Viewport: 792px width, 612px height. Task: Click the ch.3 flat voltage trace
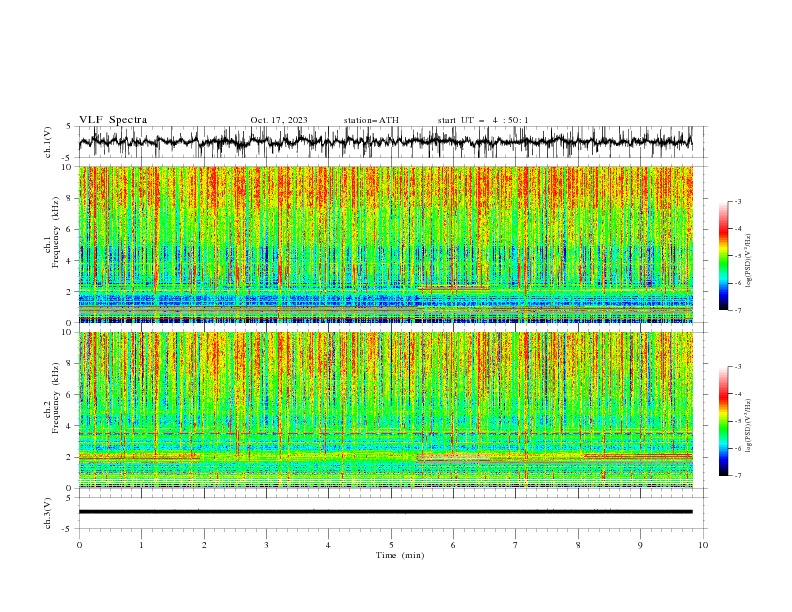point(385,512)
